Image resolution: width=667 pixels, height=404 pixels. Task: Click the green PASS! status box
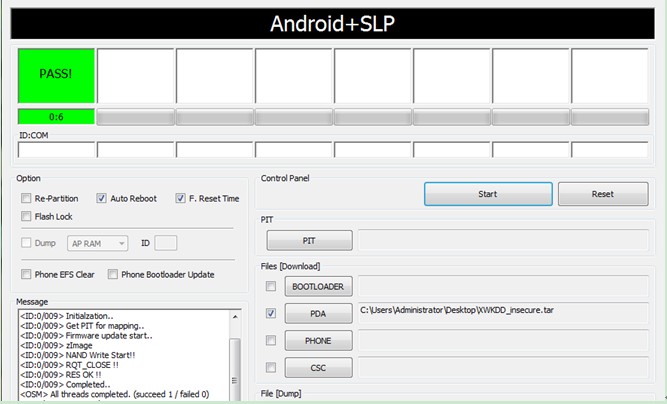pyautogui.click(x=56, y=76)
